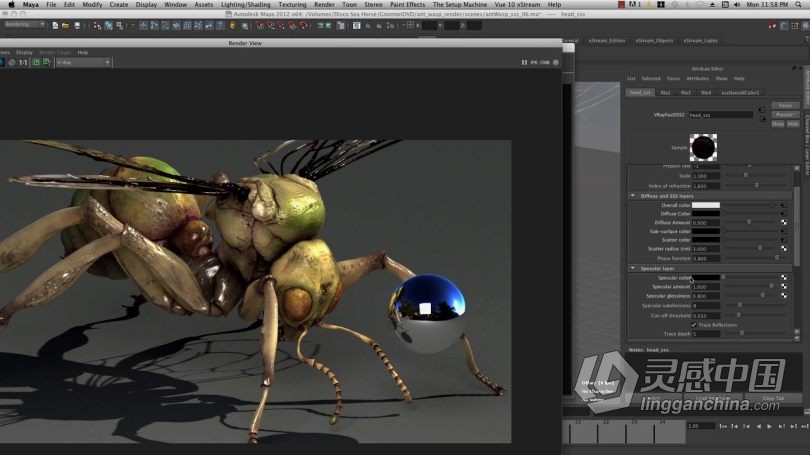Select by hierarchy mode icon

click(97, 25)
